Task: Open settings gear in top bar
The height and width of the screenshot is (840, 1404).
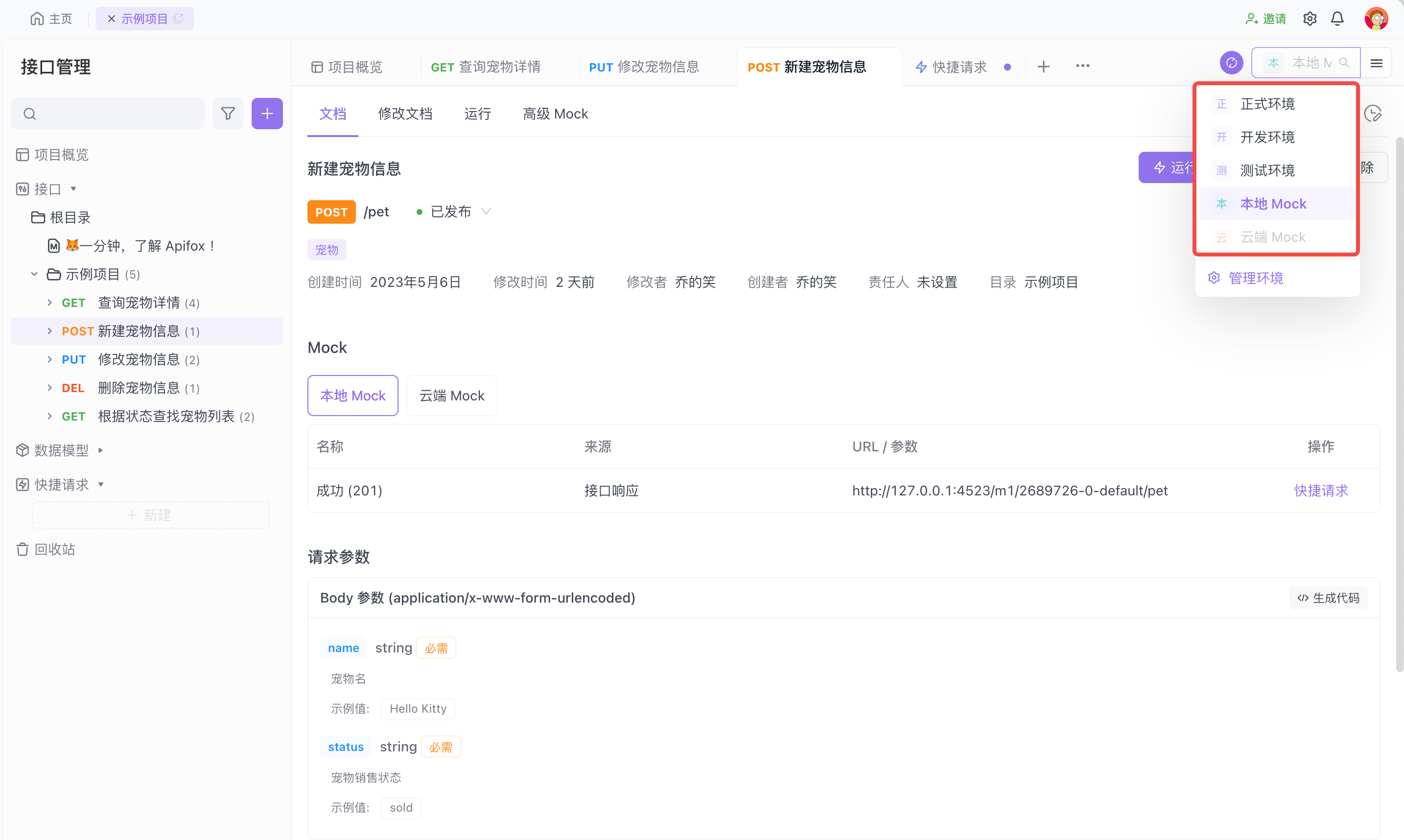Action: pyautogui.click(x=1310, y=19)
